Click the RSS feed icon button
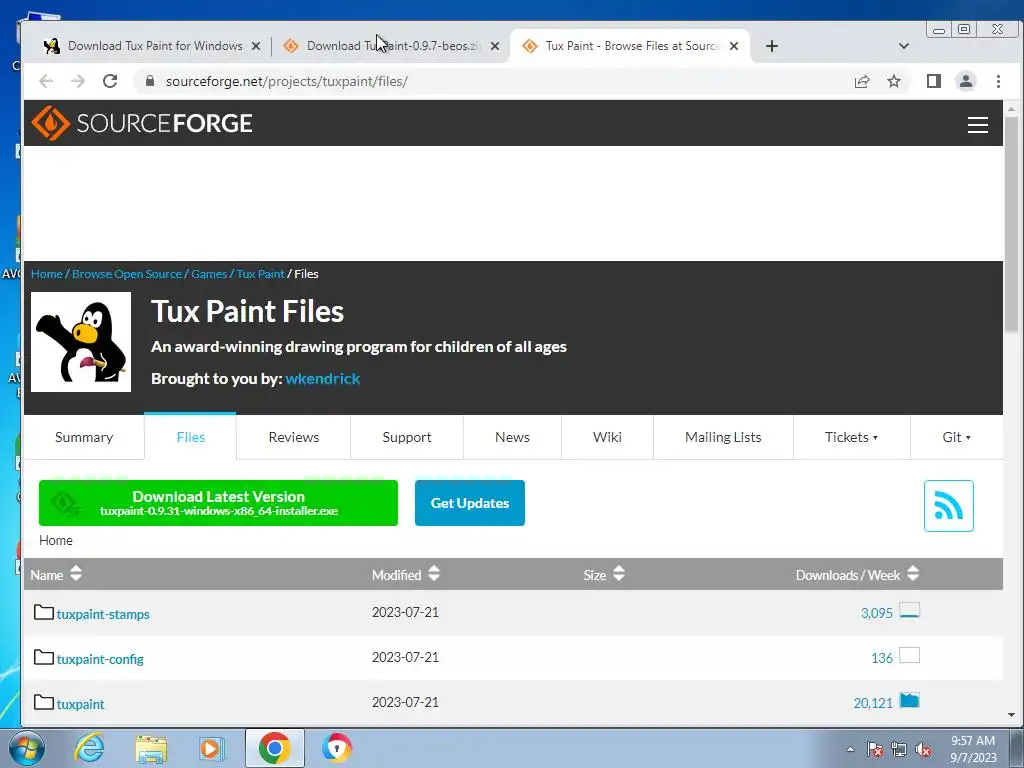This screenshot has width=1024, height=768. click(948, 505)
